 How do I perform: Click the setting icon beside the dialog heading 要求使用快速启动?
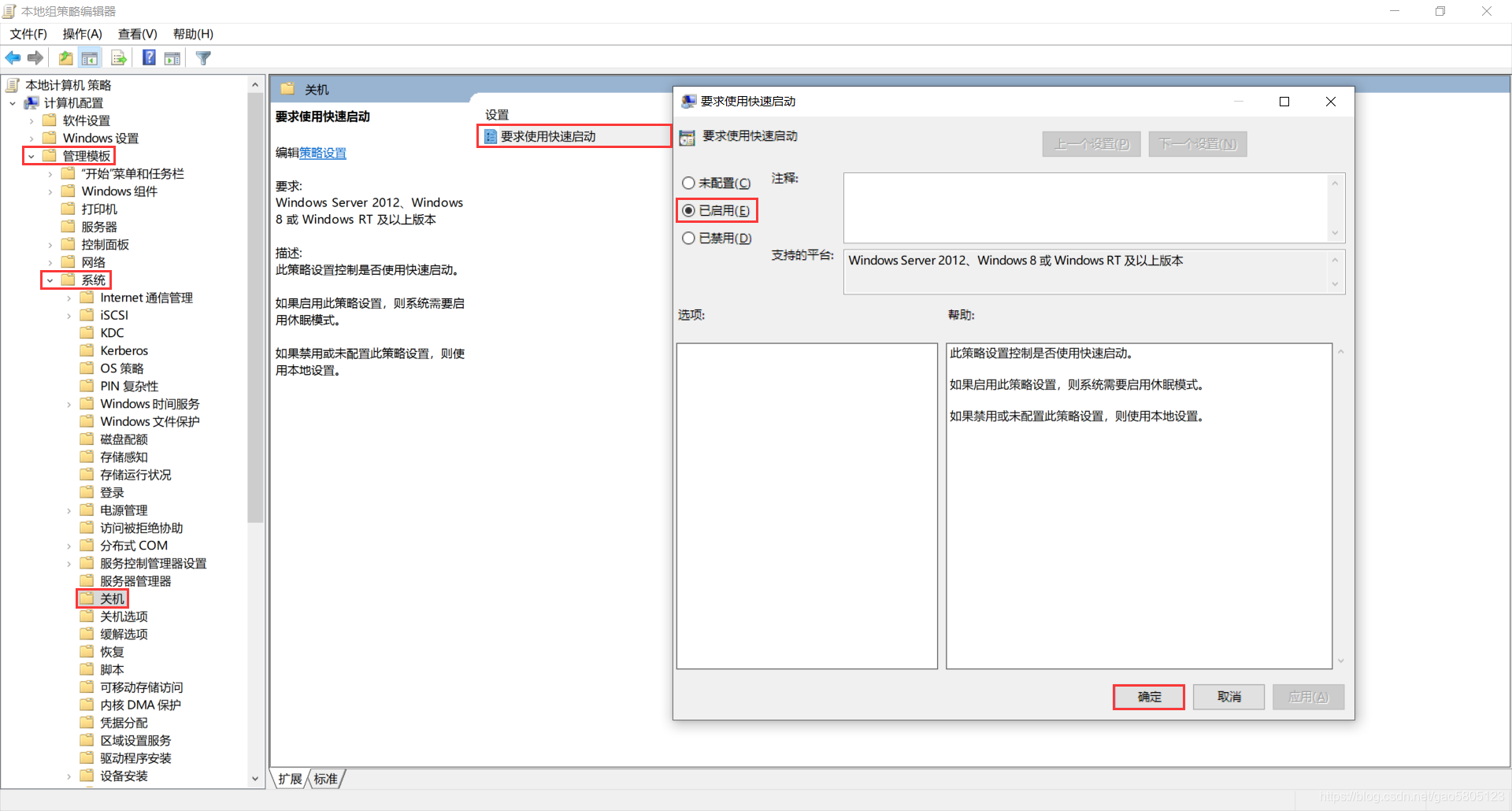click(x=687, y=137)
